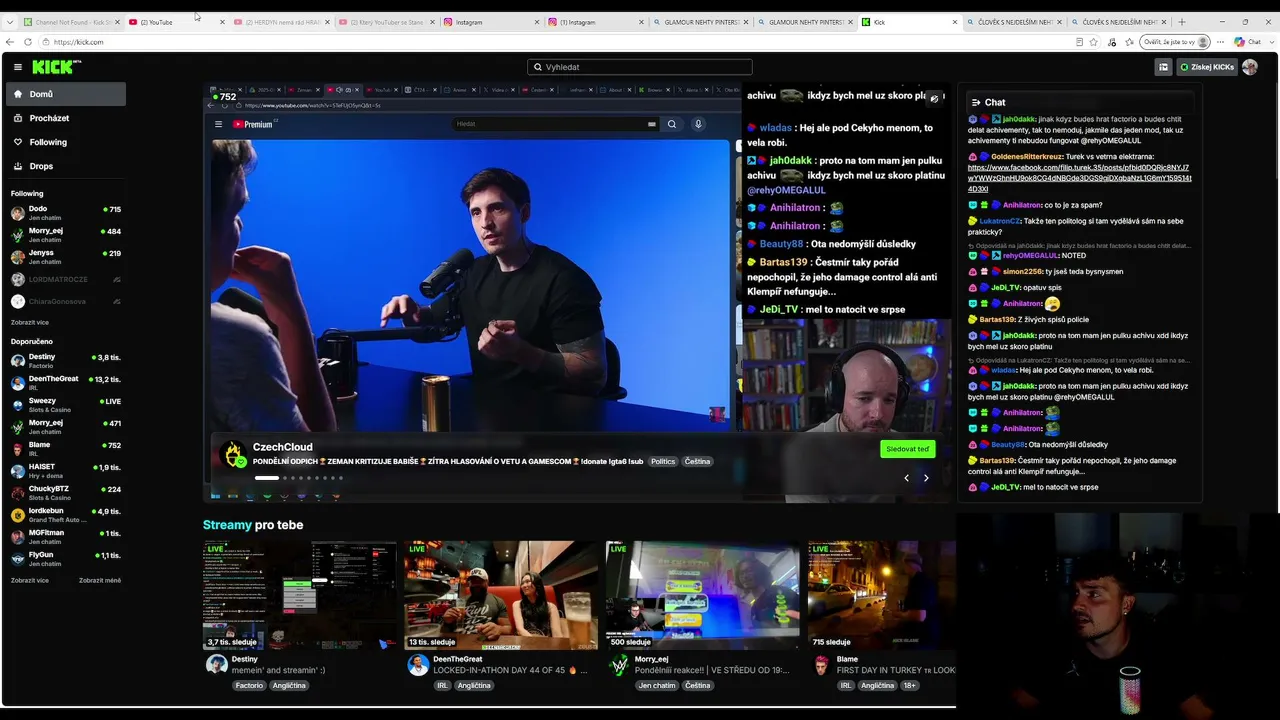Screen dimensions: 1280x720
Task: Click the first carousel indicator dot under CzechCloud
Action: pyautogui.click(x=267, y=478)
